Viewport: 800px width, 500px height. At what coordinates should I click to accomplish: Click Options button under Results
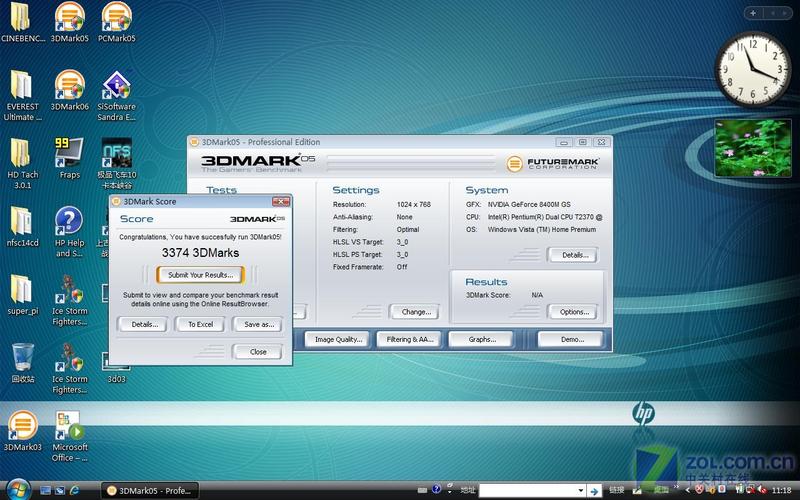(x=574, y=312)
